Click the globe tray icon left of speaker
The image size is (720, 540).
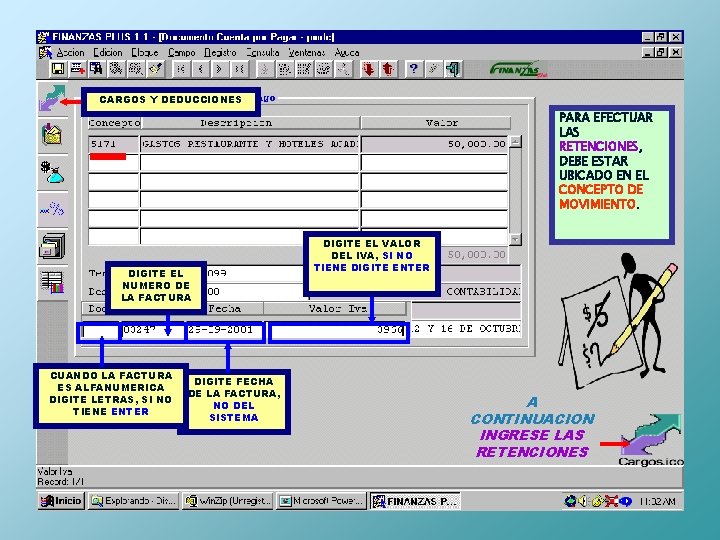[x=569, y=501]
